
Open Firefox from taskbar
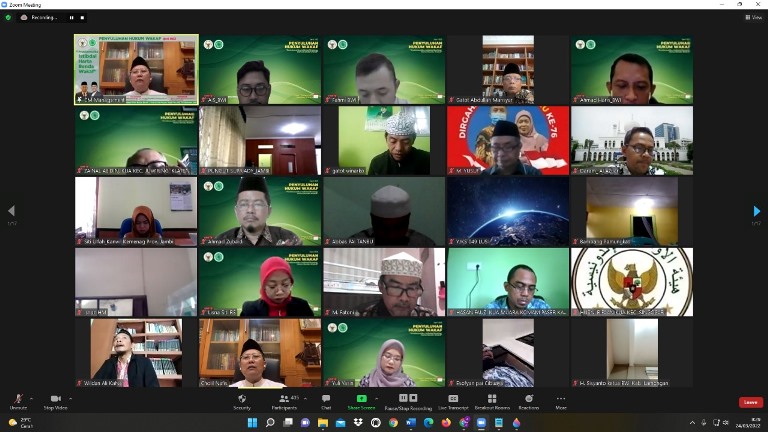(446, 422)
